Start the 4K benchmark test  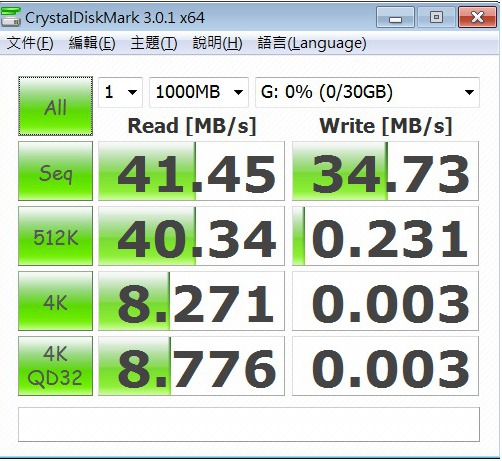click(55, 301)
